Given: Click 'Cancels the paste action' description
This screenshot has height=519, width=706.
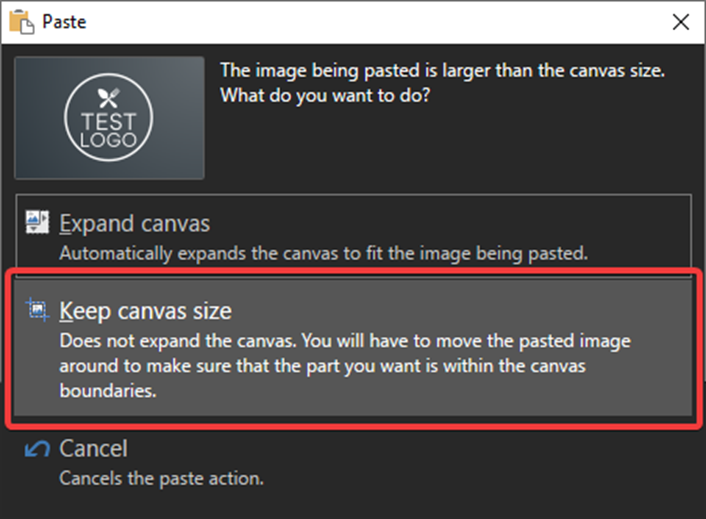Looking at the screenshot, I should pyautogui.click(x=162, y=478).
